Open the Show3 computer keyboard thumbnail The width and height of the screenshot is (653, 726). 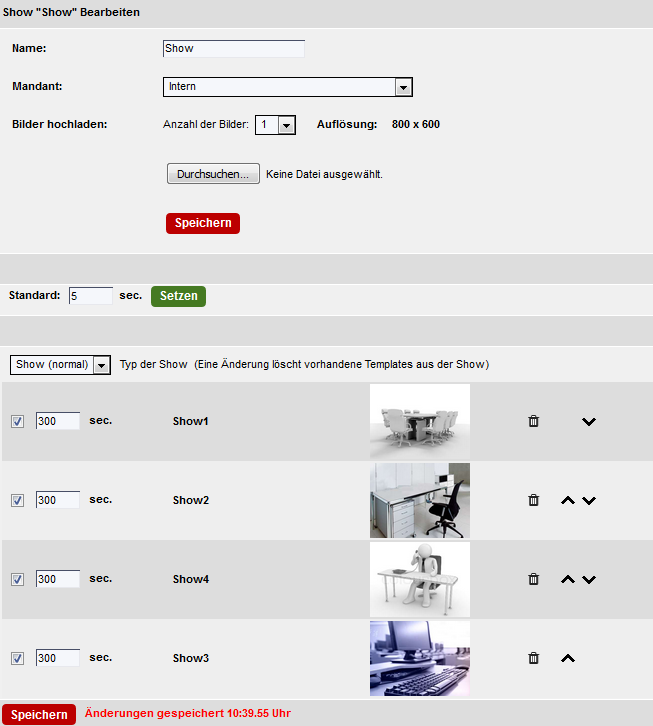pos(420,658)
